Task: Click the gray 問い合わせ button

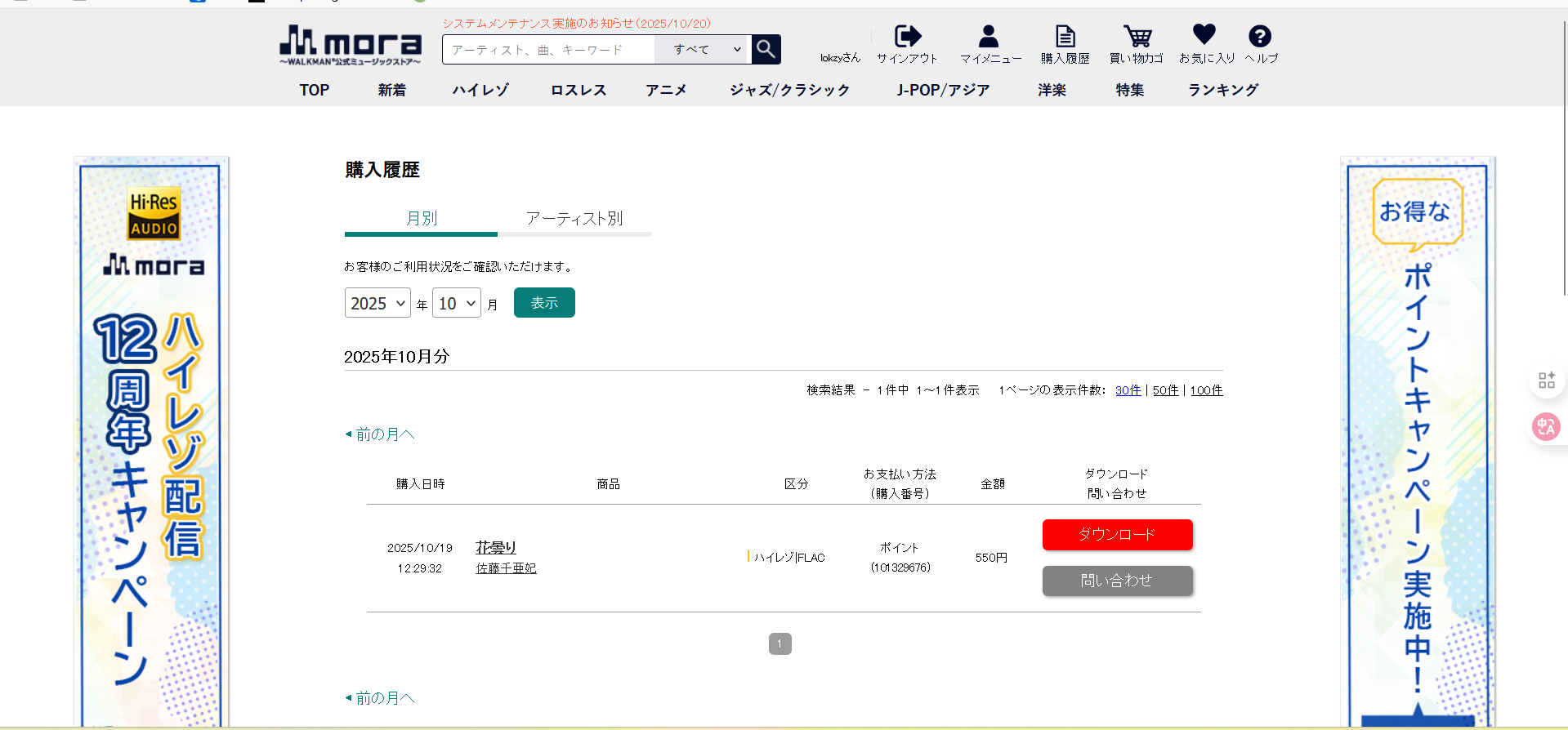Action: [1117, 581]
